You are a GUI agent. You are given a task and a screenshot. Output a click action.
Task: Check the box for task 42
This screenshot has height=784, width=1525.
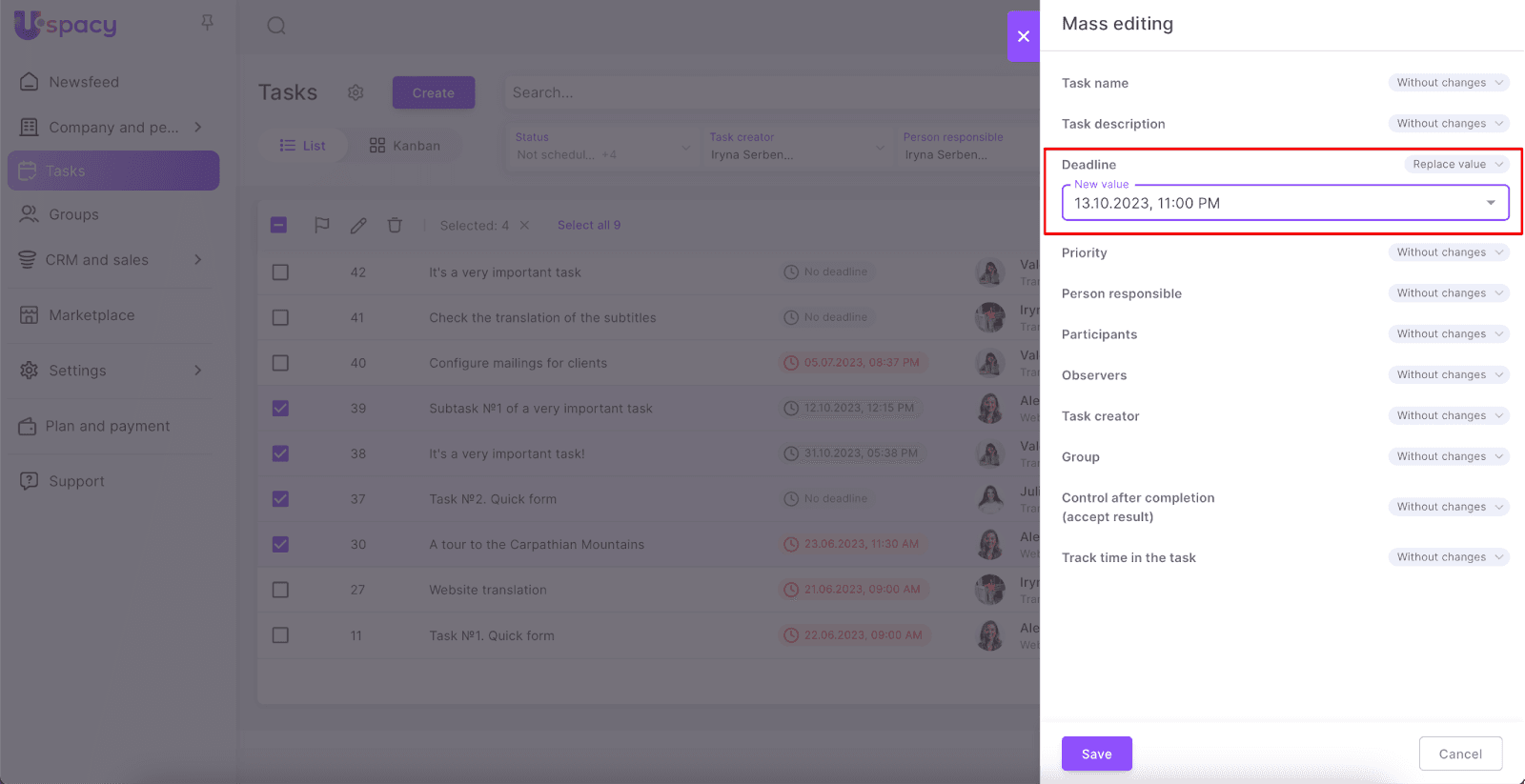coord(280,272)
